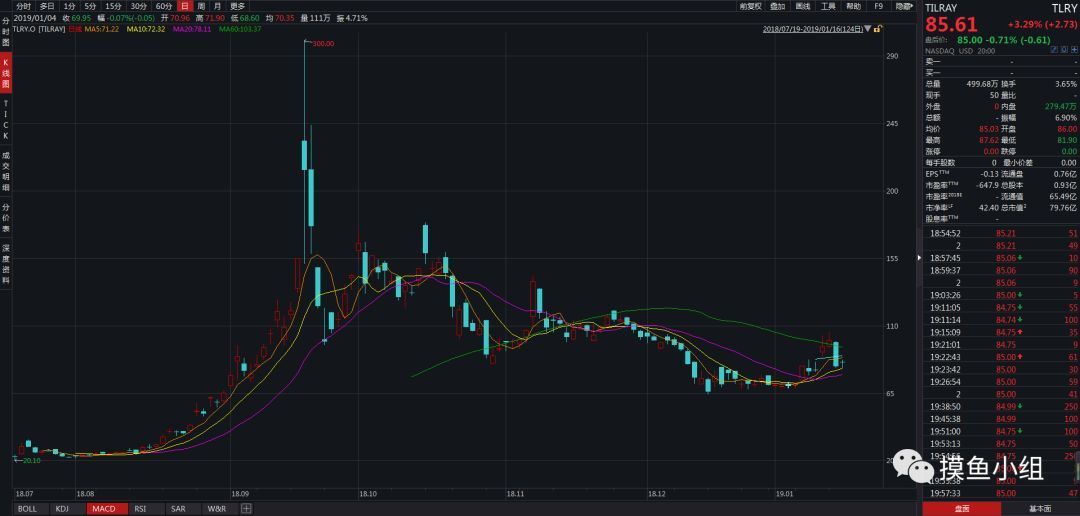Click the 19:38:50 trade row
The width and height of the screenshot is (1080, 516).
pyautogui.click(x=1001, y=406)
